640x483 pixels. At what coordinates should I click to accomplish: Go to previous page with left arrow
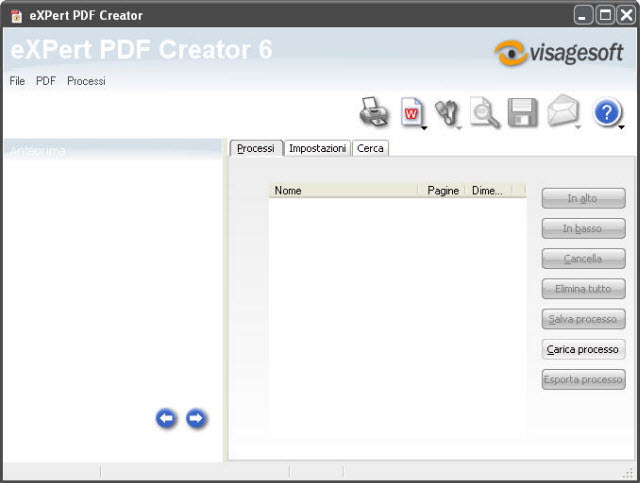tap(166, 418)
